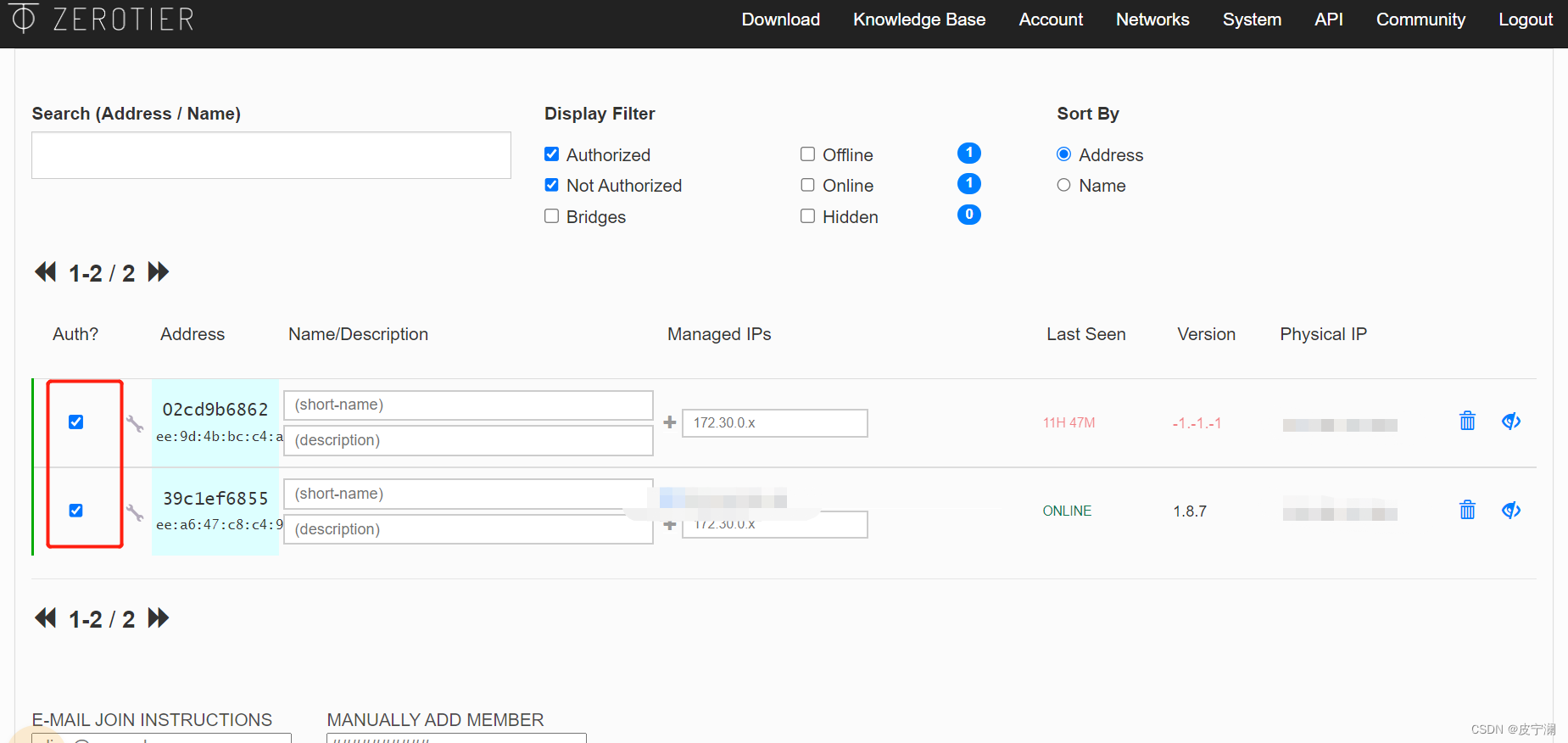Click Last Seen column header
1568x743 pixels.
point(1086,334)
